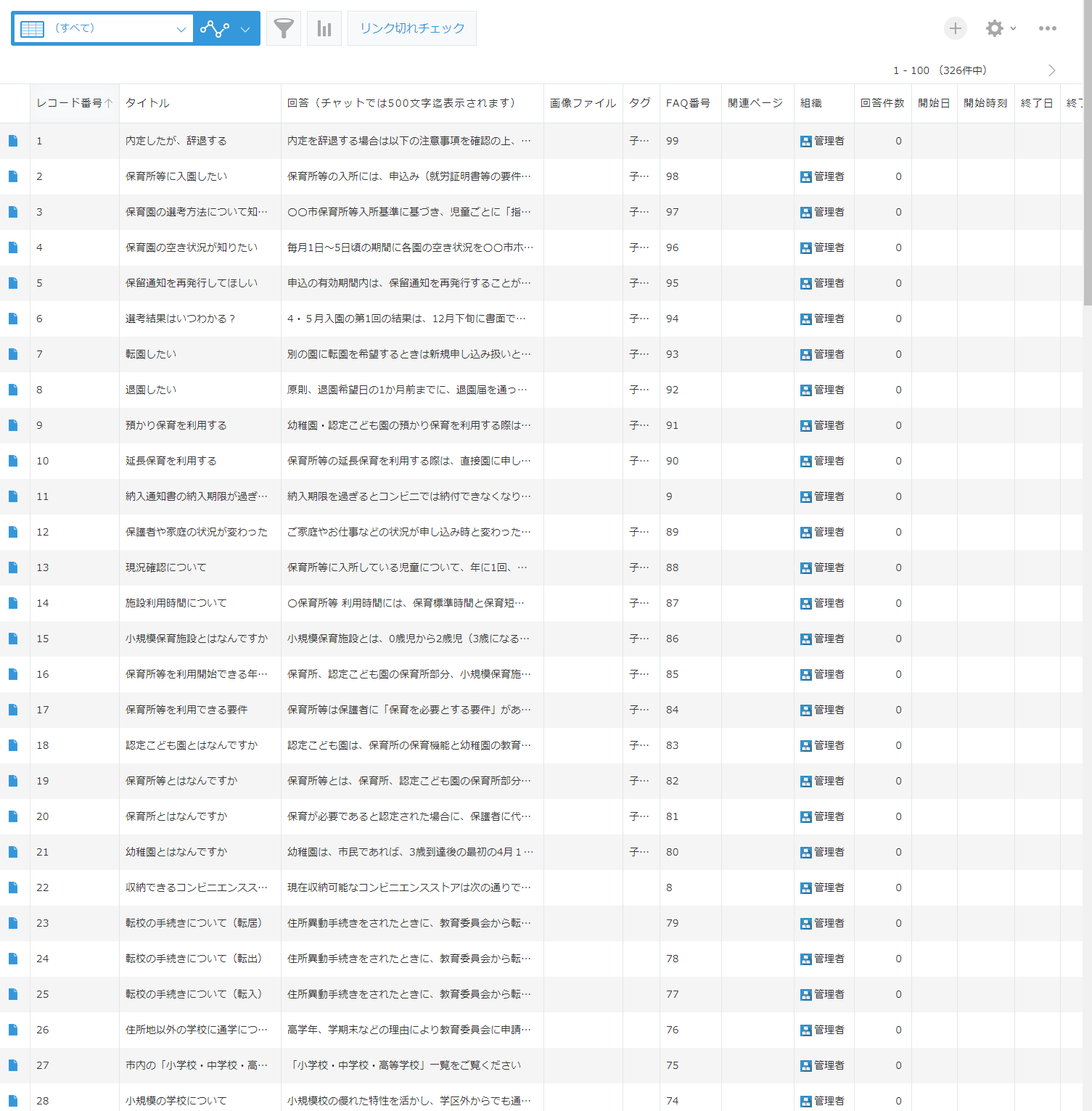This screenshot has width=1092, height=1111.
Task: Open record 5 details document icon
Action: tap(13, 283)
